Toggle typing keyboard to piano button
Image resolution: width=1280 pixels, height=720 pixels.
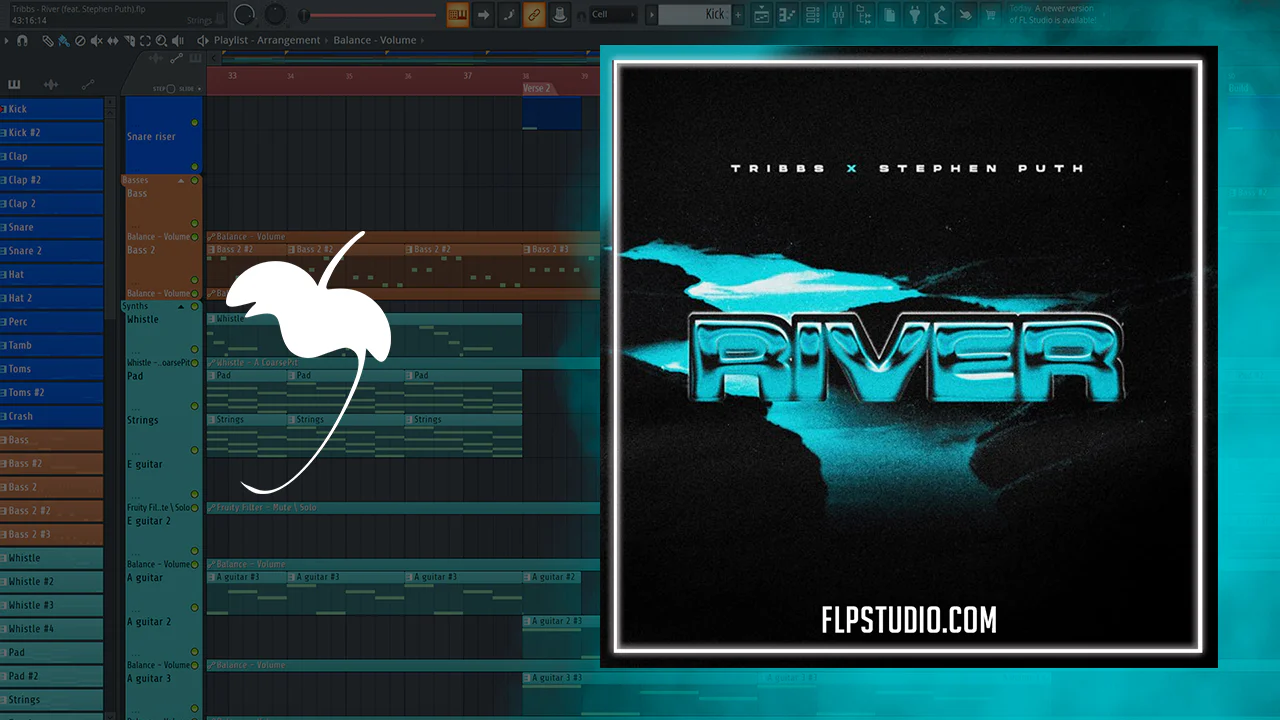458,14
